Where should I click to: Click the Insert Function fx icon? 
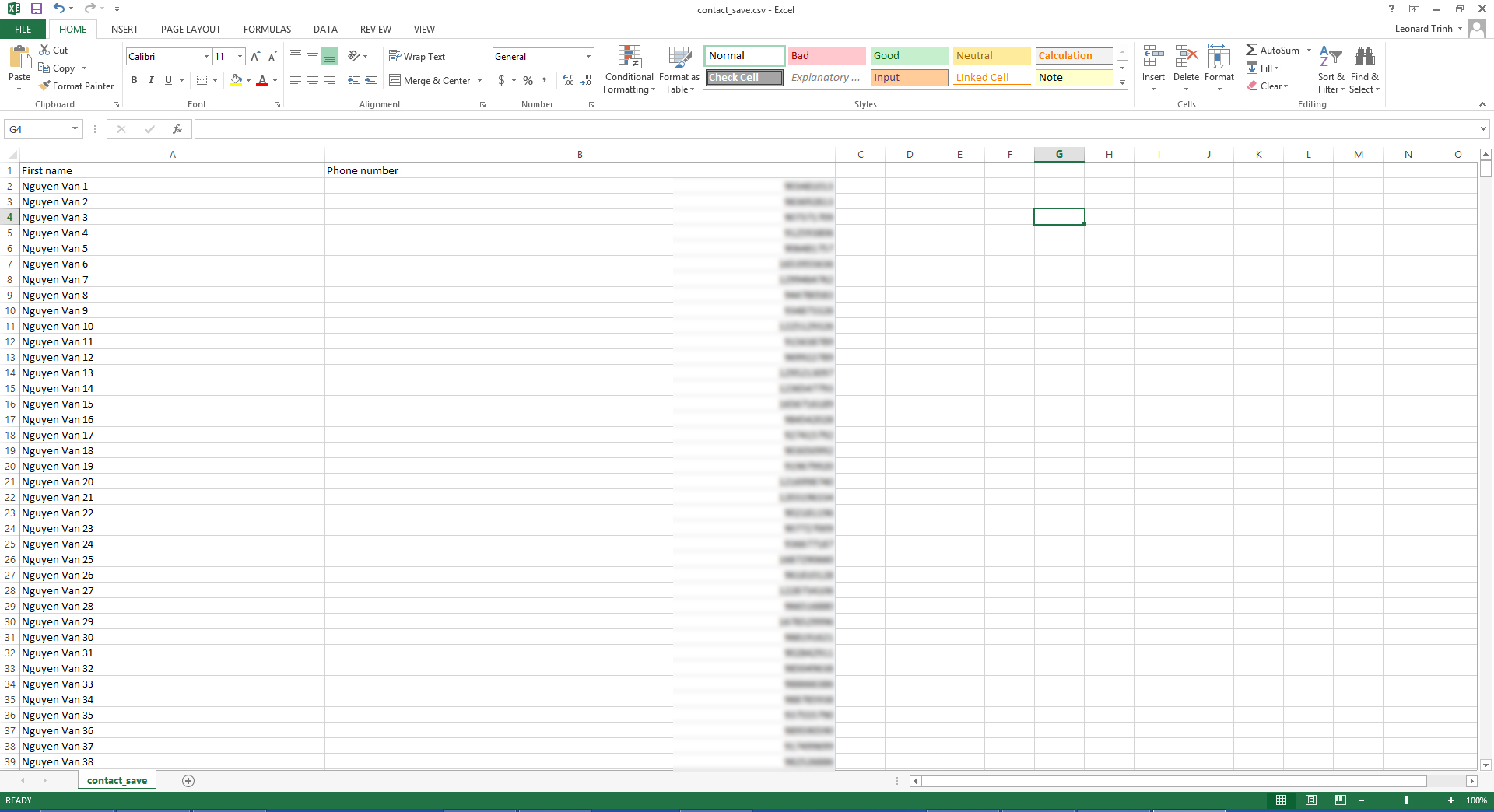(x=177, y=129)
